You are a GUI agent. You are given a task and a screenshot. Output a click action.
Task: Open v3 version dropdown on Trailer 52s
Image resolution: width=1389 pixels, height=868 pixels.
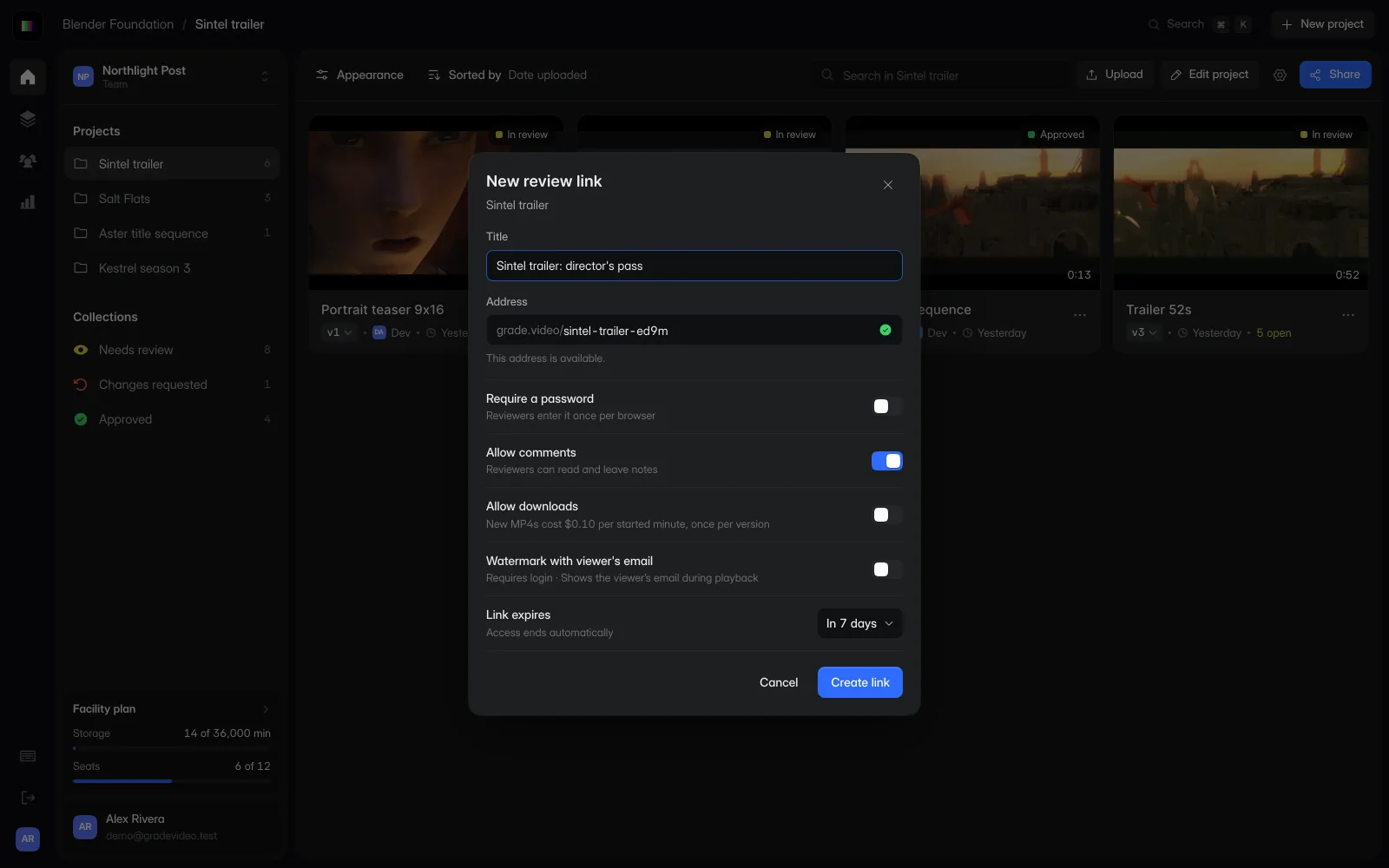point(1146,332)
